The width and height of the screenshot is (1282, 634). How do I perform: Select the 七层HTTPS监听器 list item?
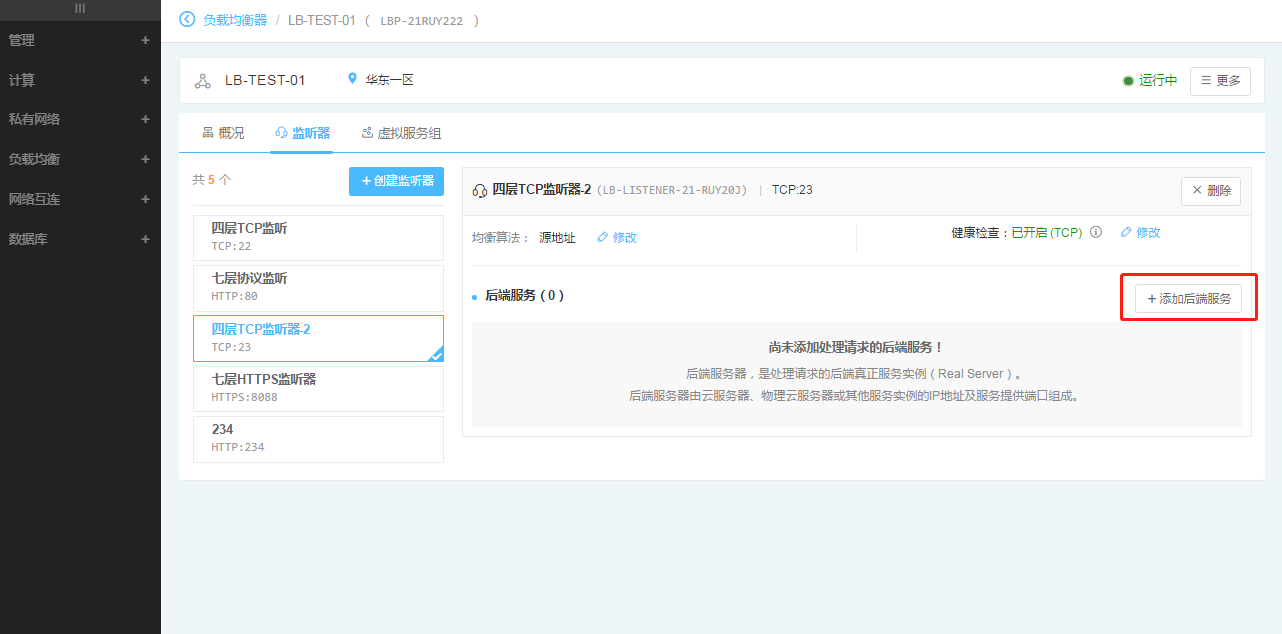point(318,388)
